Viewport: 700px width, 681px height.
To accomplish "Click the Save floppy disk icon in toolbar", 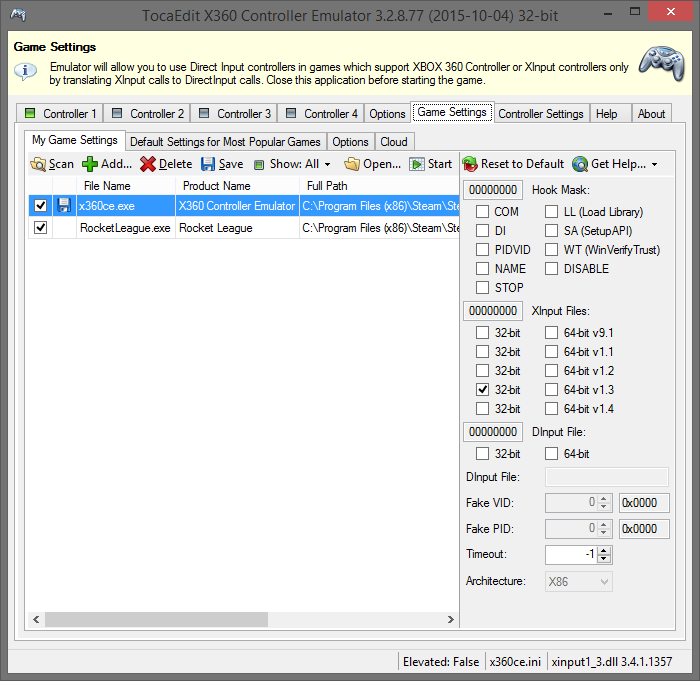I will (208, 164).
